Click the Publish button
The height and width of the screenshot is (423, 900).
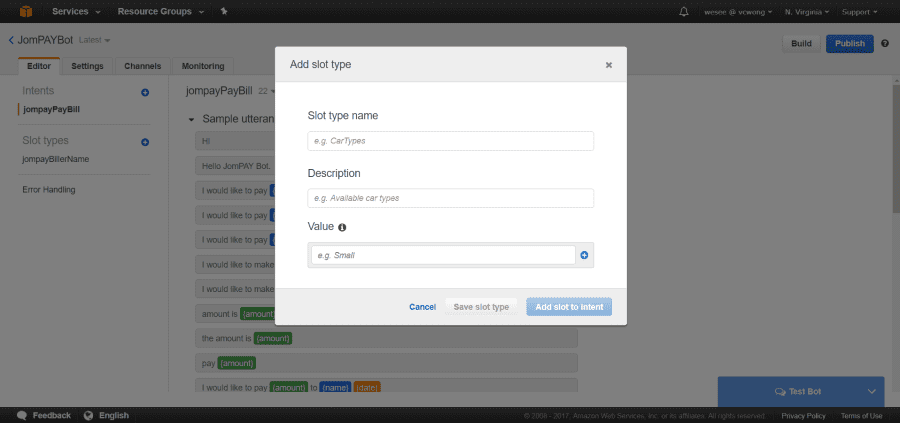849,44
